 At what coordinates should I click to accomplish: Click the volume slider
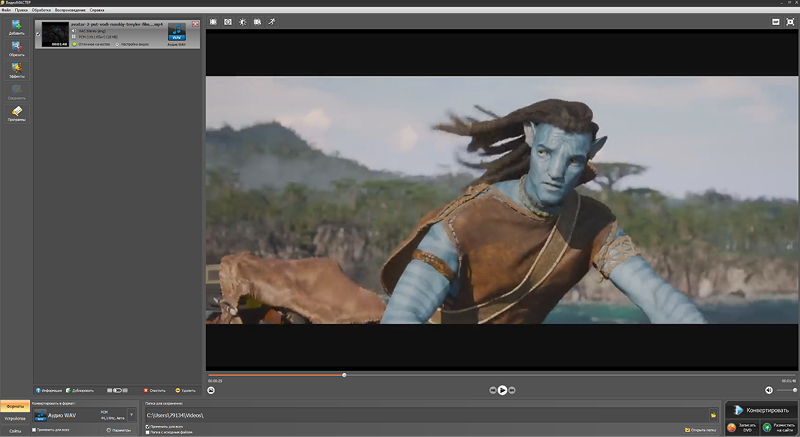click(x=786, y=390)
